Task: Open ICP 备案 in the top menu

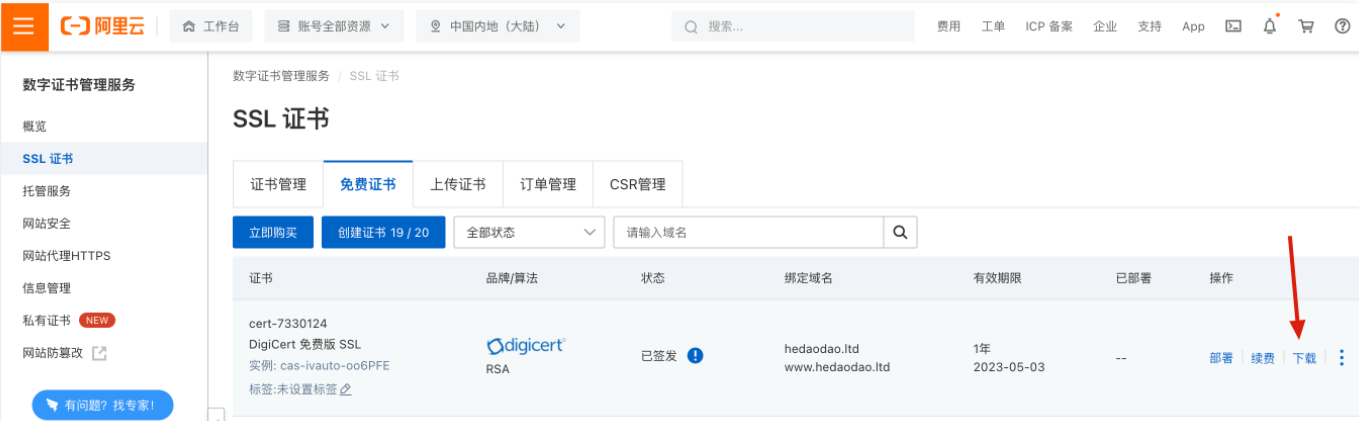Action: (x=1049, y=27)
